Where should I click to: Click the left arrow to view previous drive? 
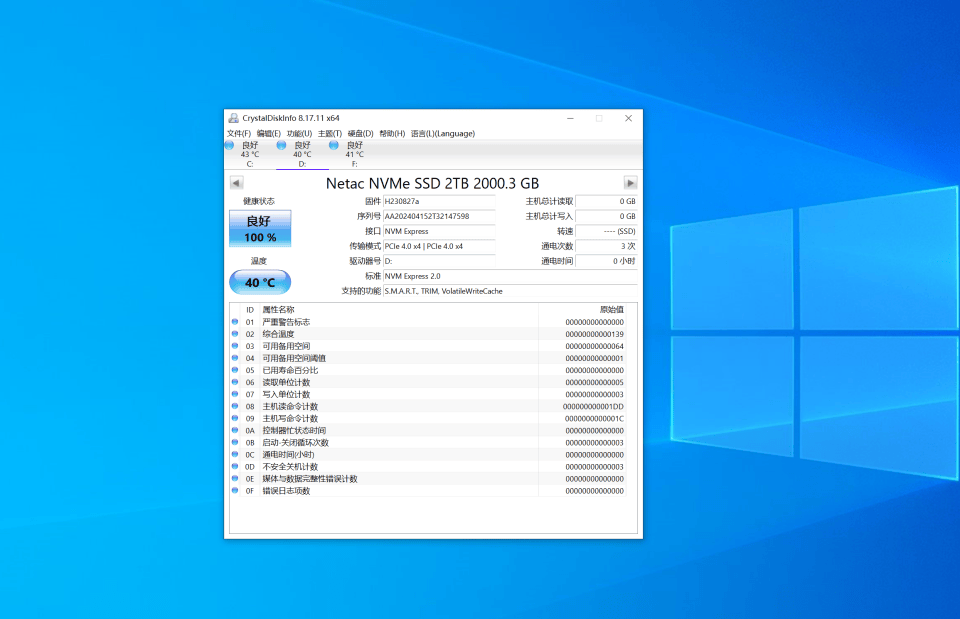[236, 183]
